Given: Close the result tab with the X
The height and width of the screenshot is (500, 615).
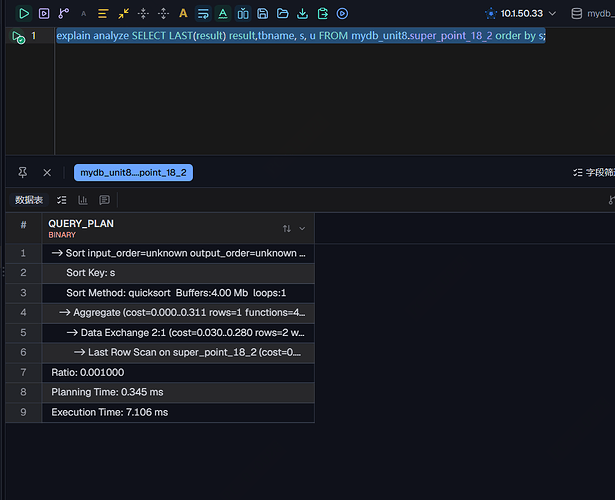Looking at the screenshot, I should pyautogui.click(x=47, y=173).
